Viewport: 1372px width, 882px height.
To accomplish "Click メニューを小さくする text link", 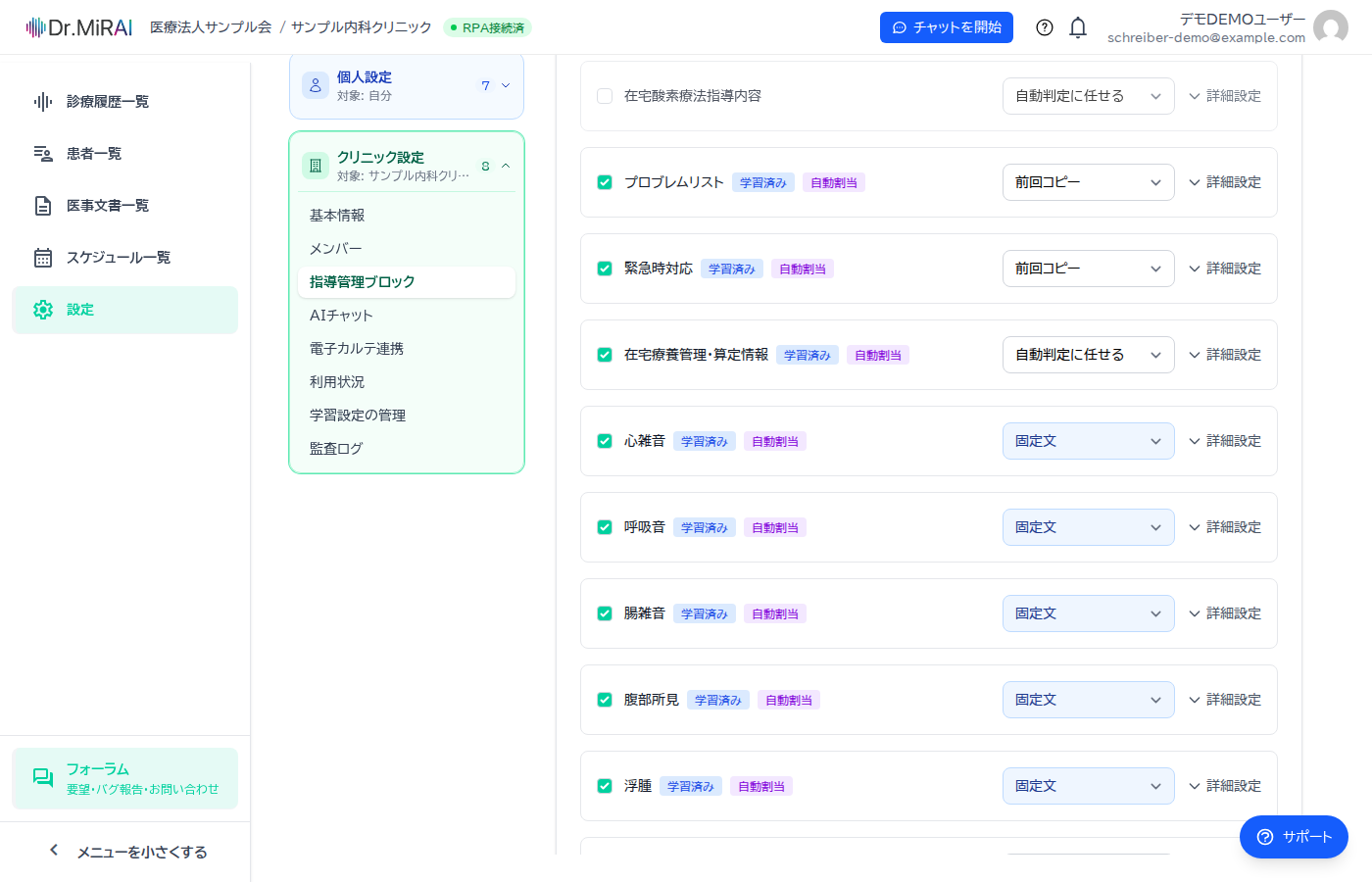I will coord(142,852).
